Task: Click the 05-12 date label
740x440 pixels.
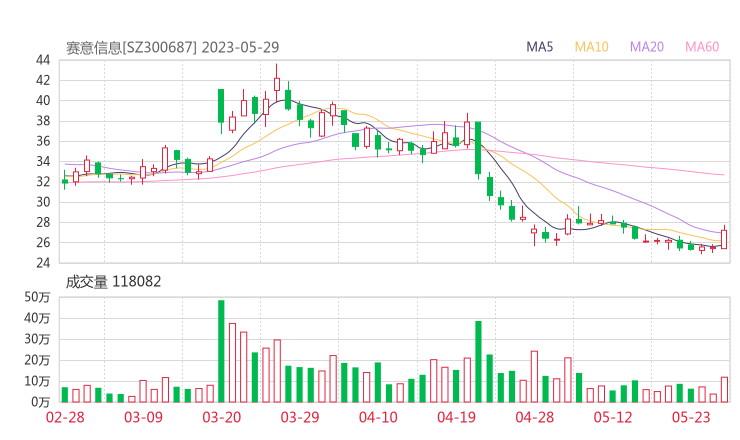Action: pos(613,417)
